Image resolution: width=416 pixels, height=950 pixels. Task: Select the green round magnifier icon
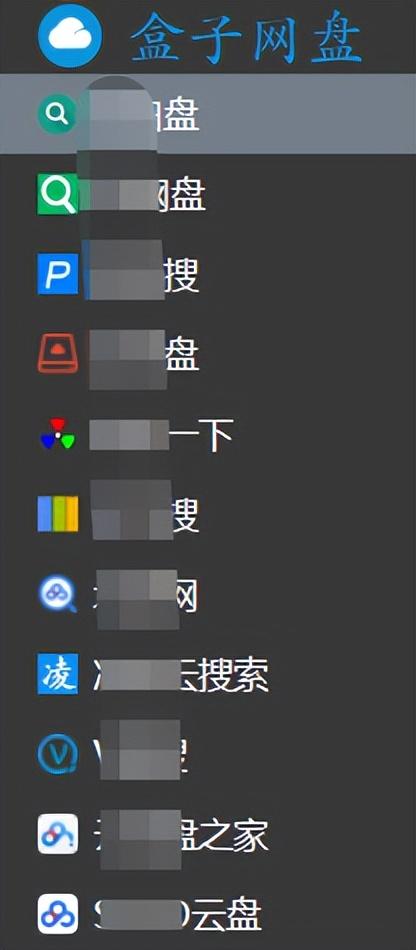pos(58,114)
